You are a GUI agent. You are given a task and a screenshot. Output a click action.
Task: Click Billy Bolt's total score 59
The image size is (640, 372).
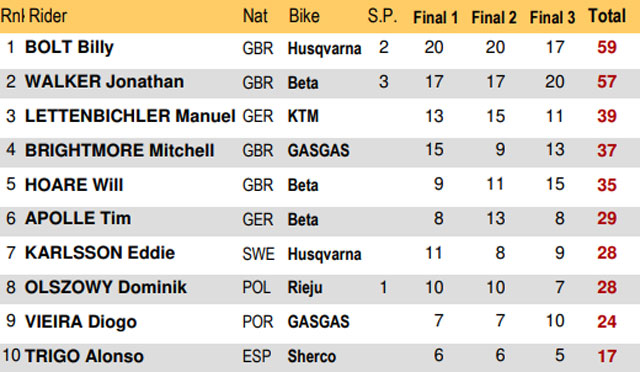[x=607, y=47]
